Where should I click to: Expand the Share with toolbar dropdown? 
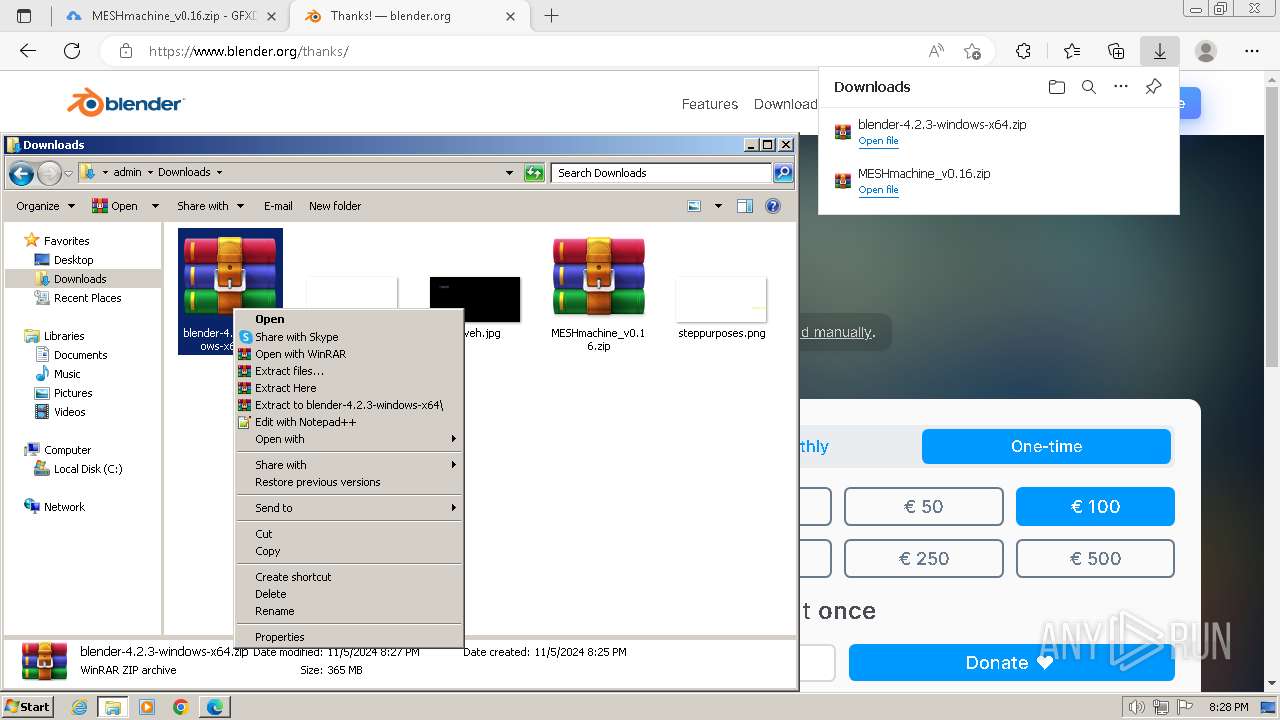pos(210,206)
